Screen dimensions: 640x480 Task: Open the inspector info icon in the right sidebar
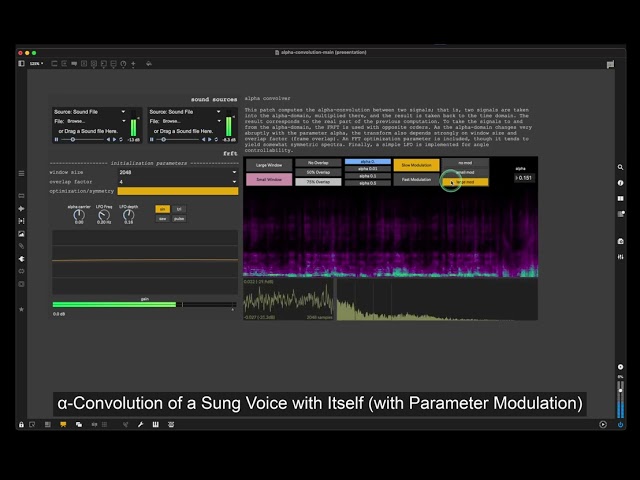620,183
